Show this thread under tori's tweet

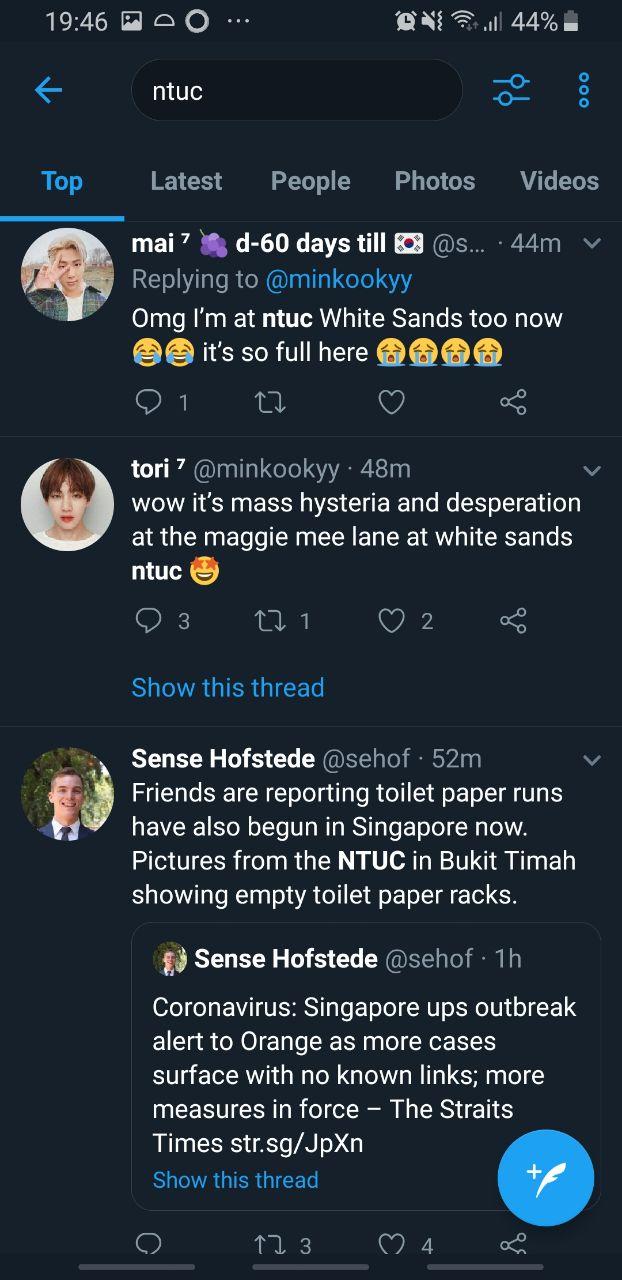point(228,687)
